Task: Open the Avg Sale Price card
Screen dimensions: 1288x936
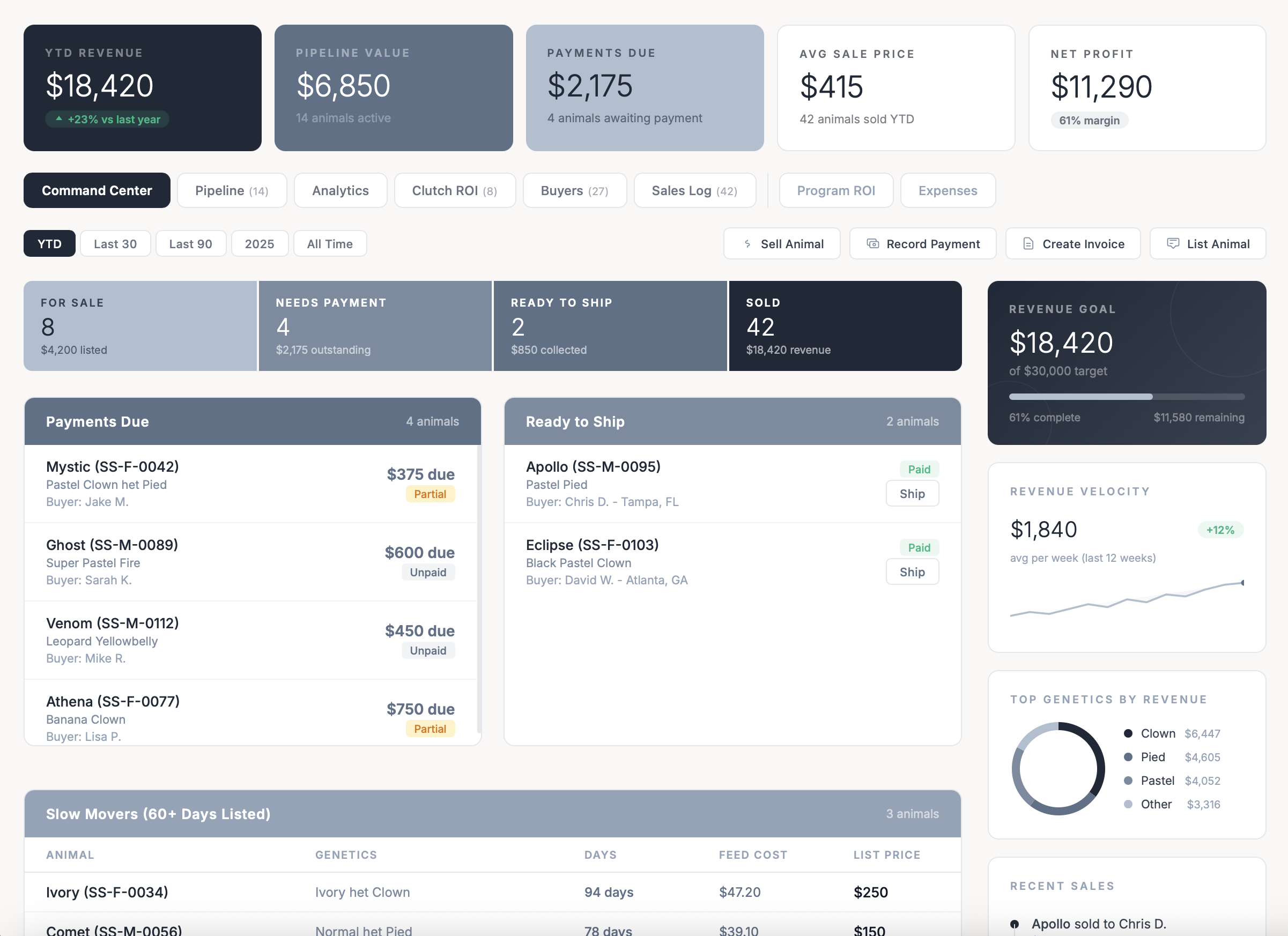Action: [x=895, y=87]
